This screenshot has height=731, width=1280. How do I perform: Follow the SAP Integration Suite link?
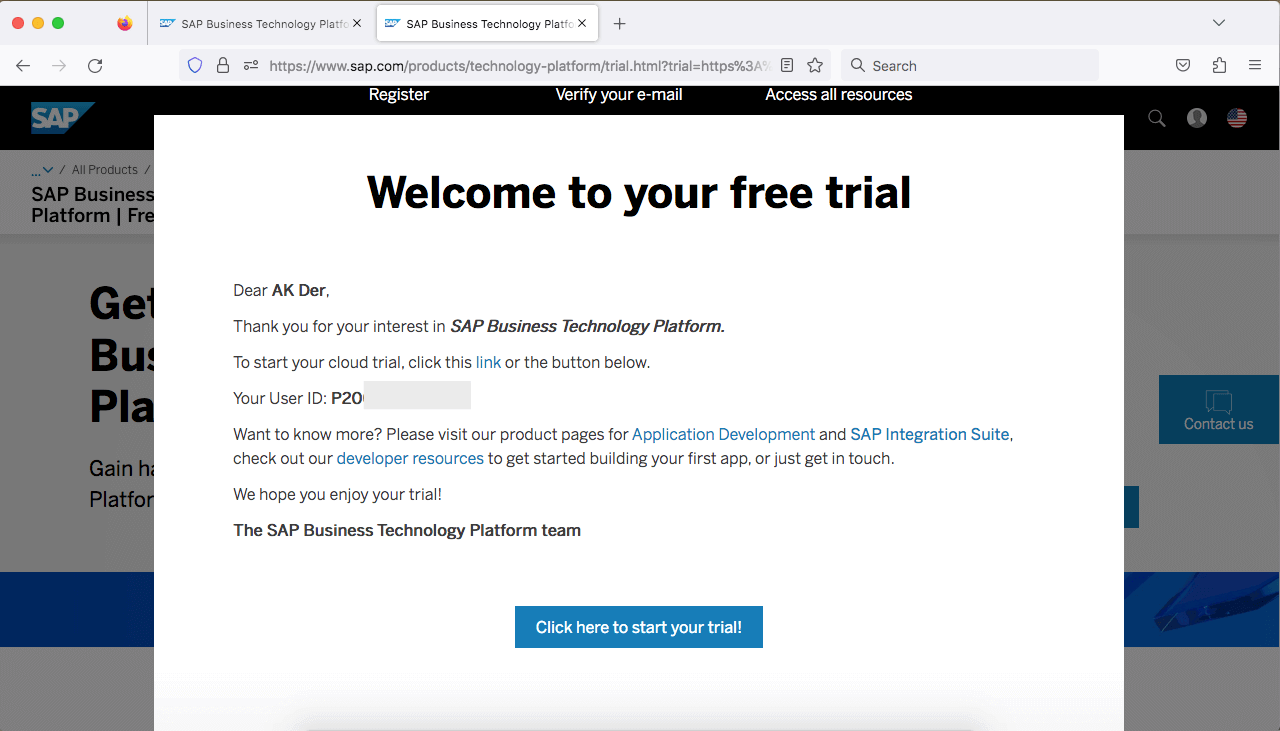tap(929, 435)
